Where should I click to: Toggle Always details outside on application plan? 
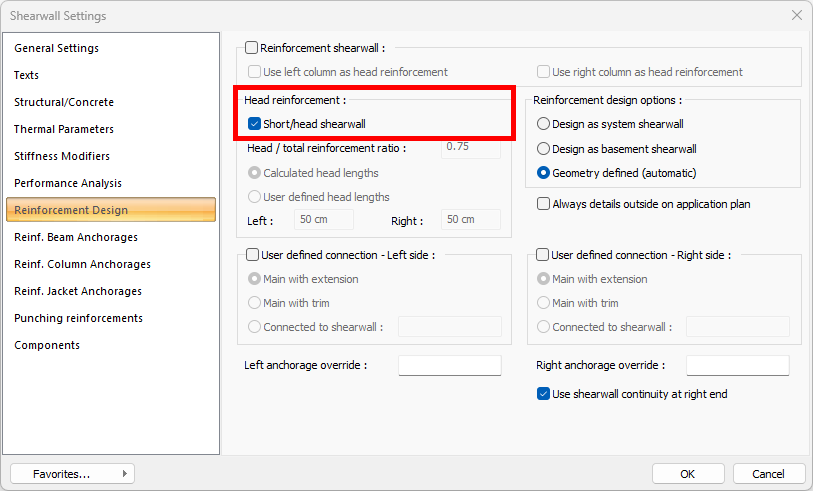click(544, 204)
